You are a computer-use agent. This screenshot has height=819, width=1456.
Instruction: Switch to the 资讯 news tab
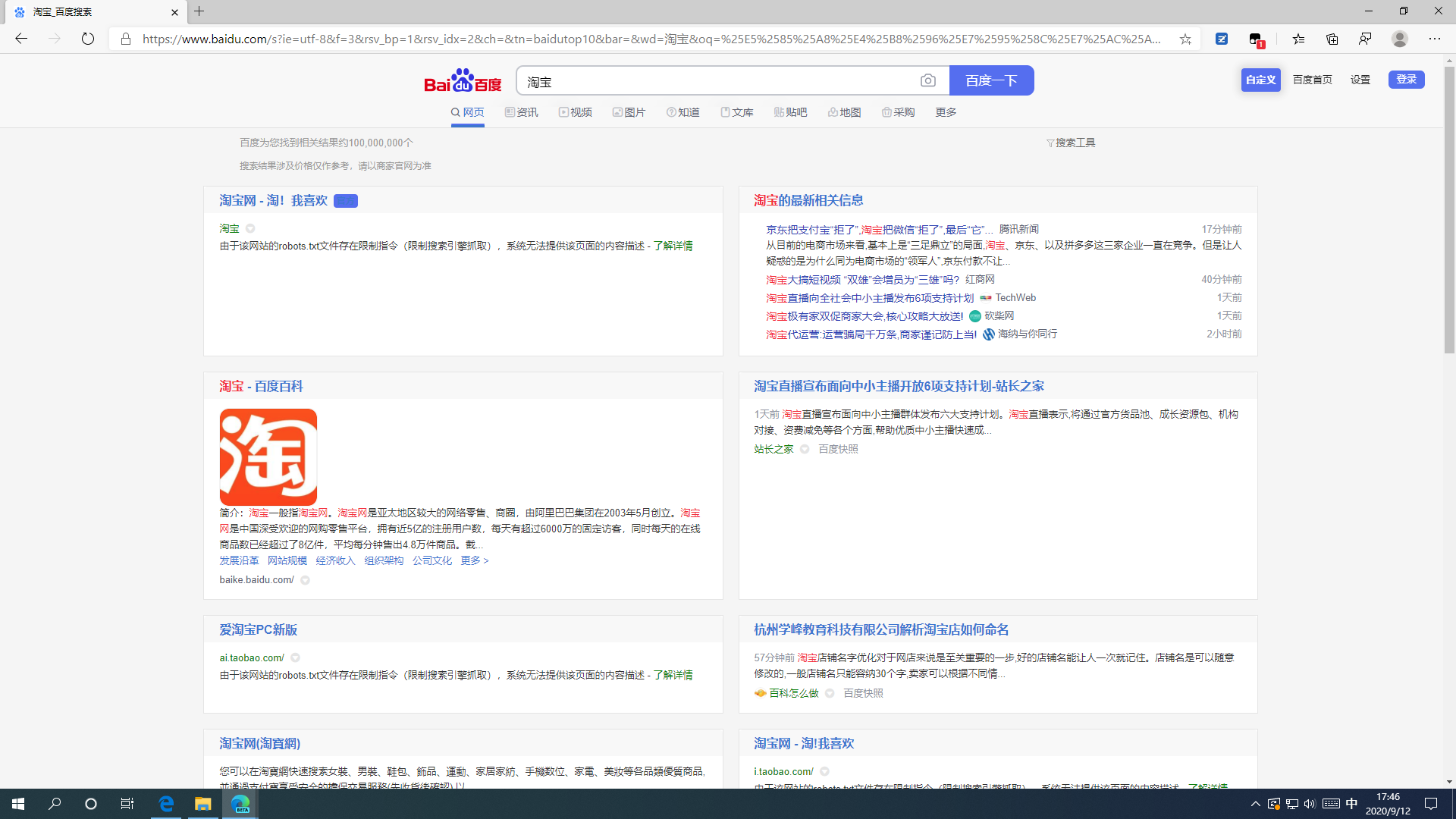522,111
